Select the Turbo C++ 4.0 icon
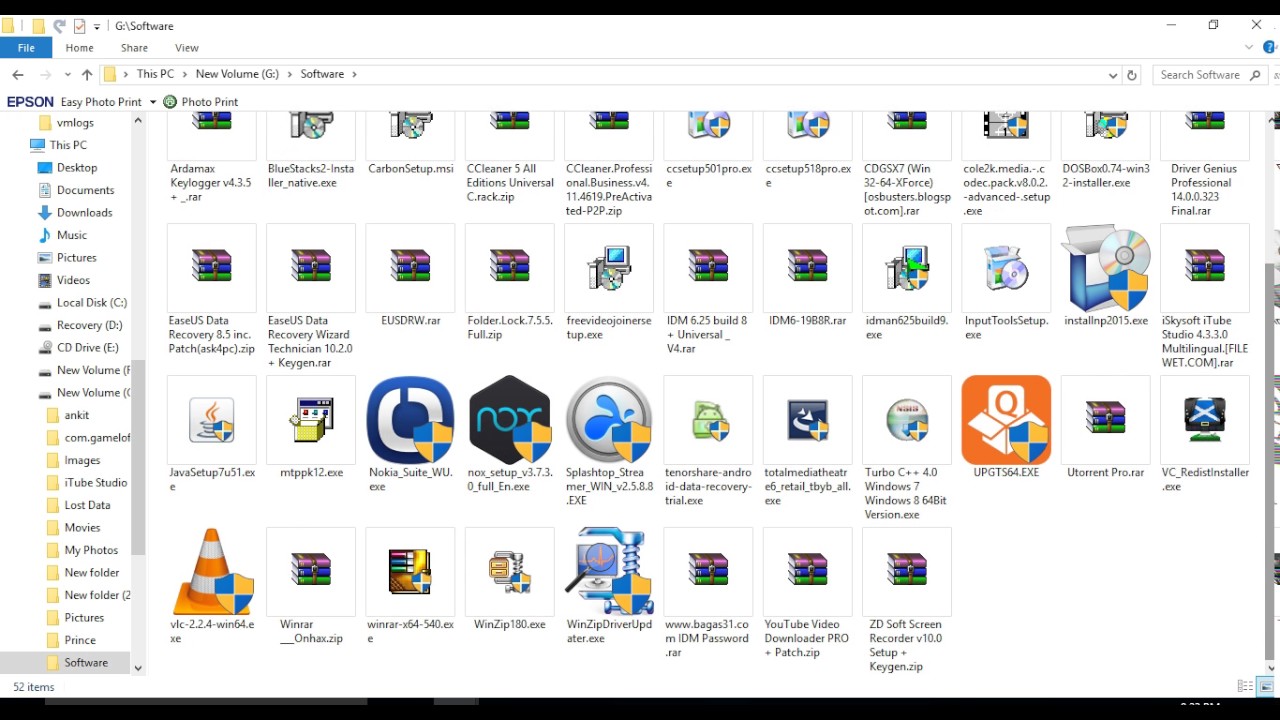The width and height of the screenshot is (1280, 720). [907, 420]
